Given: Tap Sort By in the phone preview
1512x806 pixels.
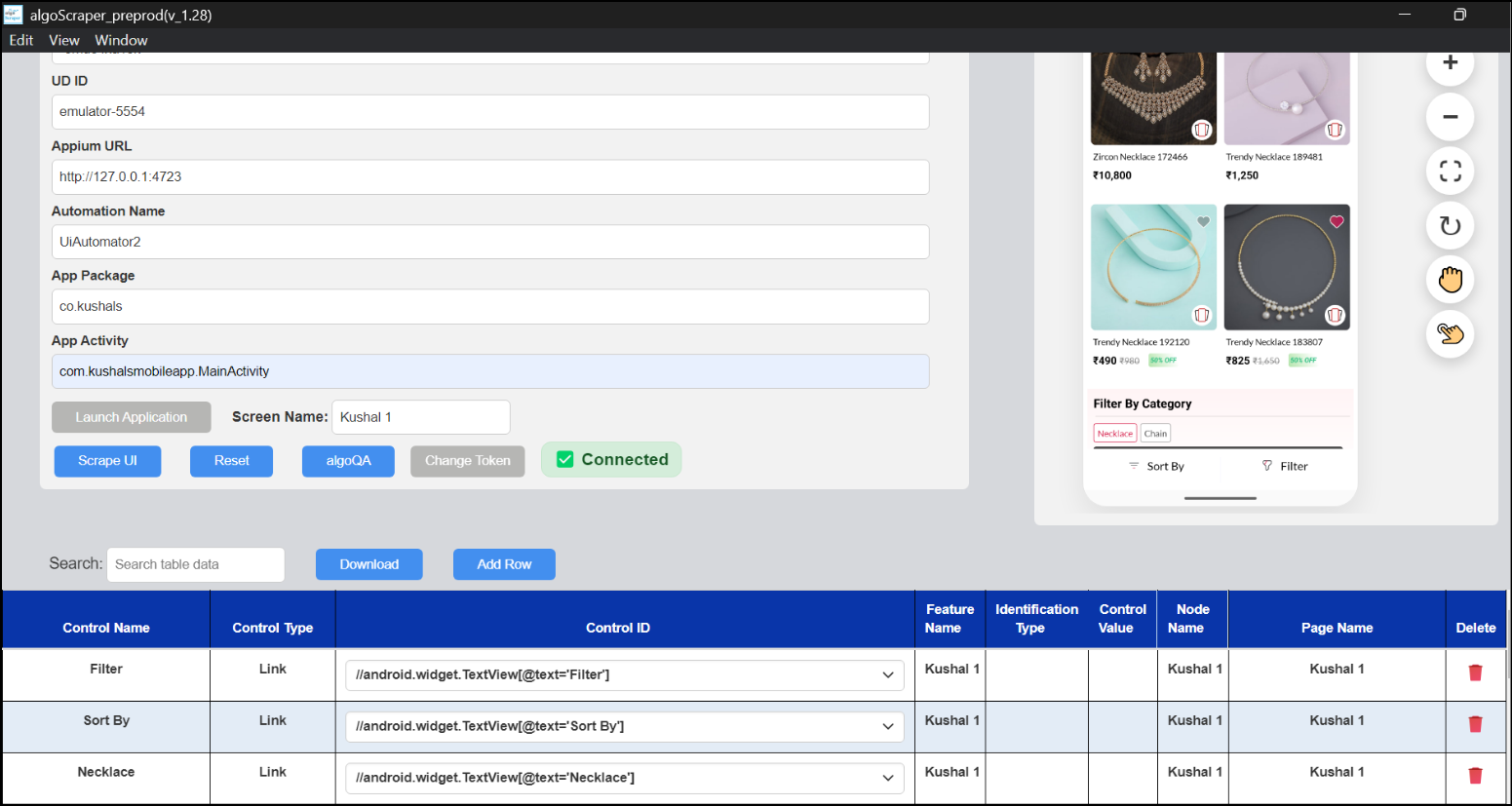Looking at the screenshot, I should 1157,466.
